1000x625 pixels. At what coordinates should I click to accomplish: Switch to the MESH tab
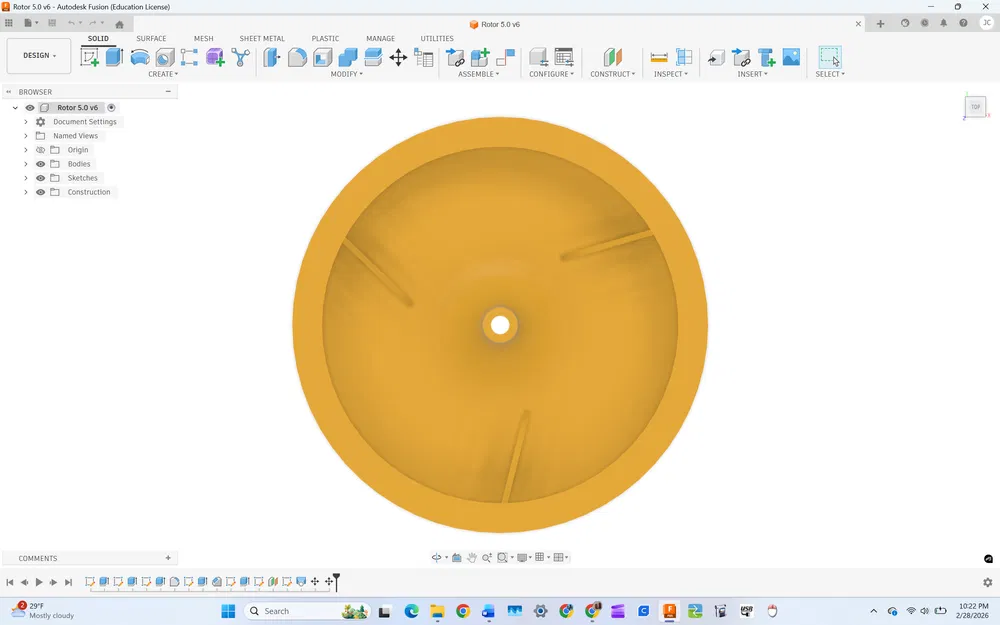click(203, 38)
